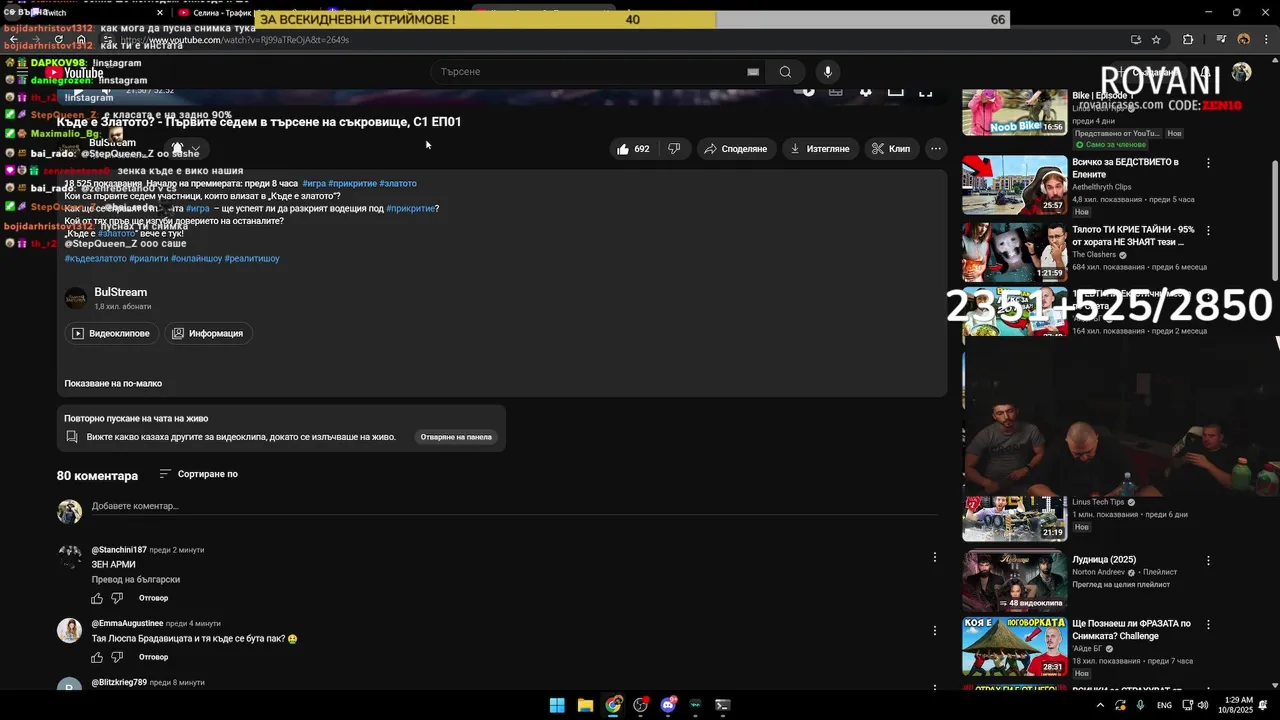Click Отваряне на панела chat replay button

point(456,437)
